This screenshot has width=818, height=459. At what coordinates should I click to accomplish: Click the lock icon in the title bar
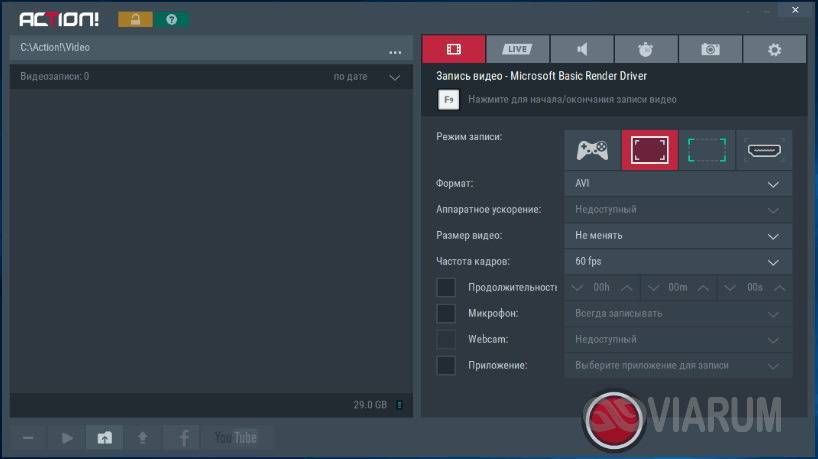coord(135,20)
